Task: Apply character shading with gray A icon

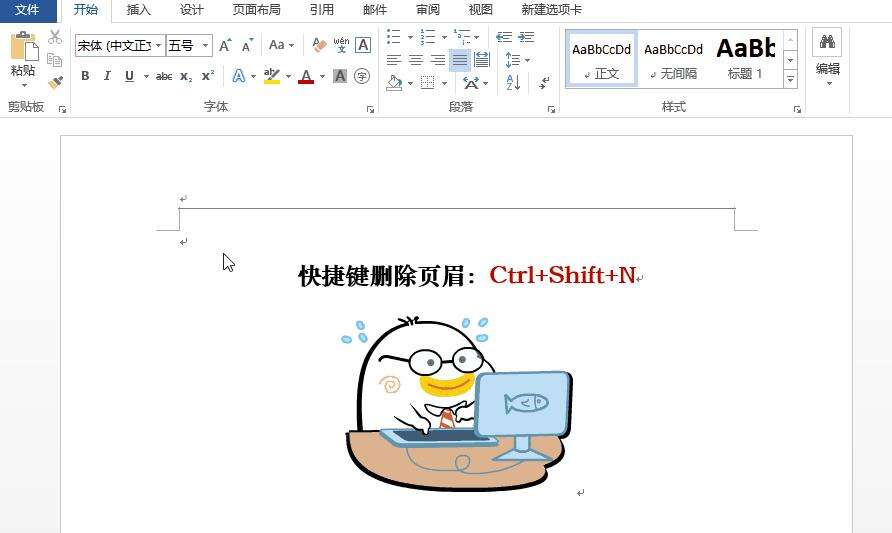Action: coord(340,76)
